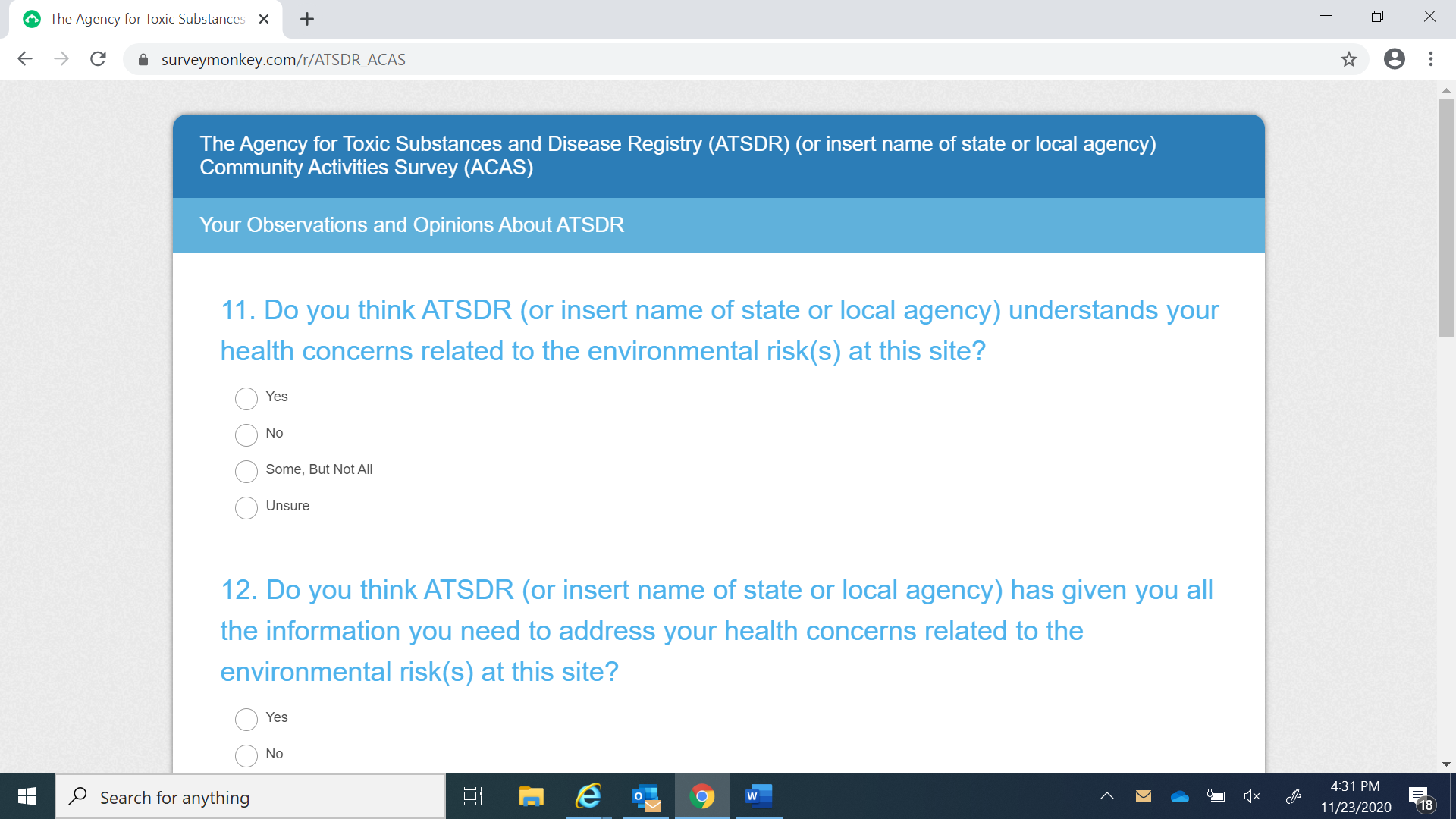Bookmark this page with the star icon

click(x=1348, y=59)
